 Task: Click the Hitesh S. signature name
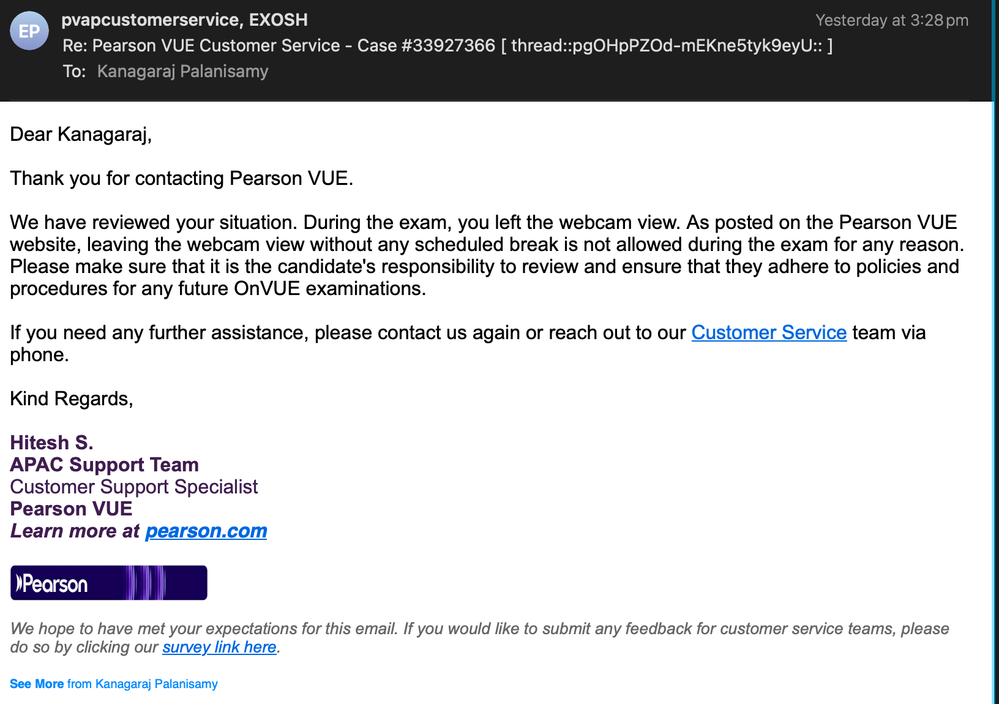(x=51, y=443)
